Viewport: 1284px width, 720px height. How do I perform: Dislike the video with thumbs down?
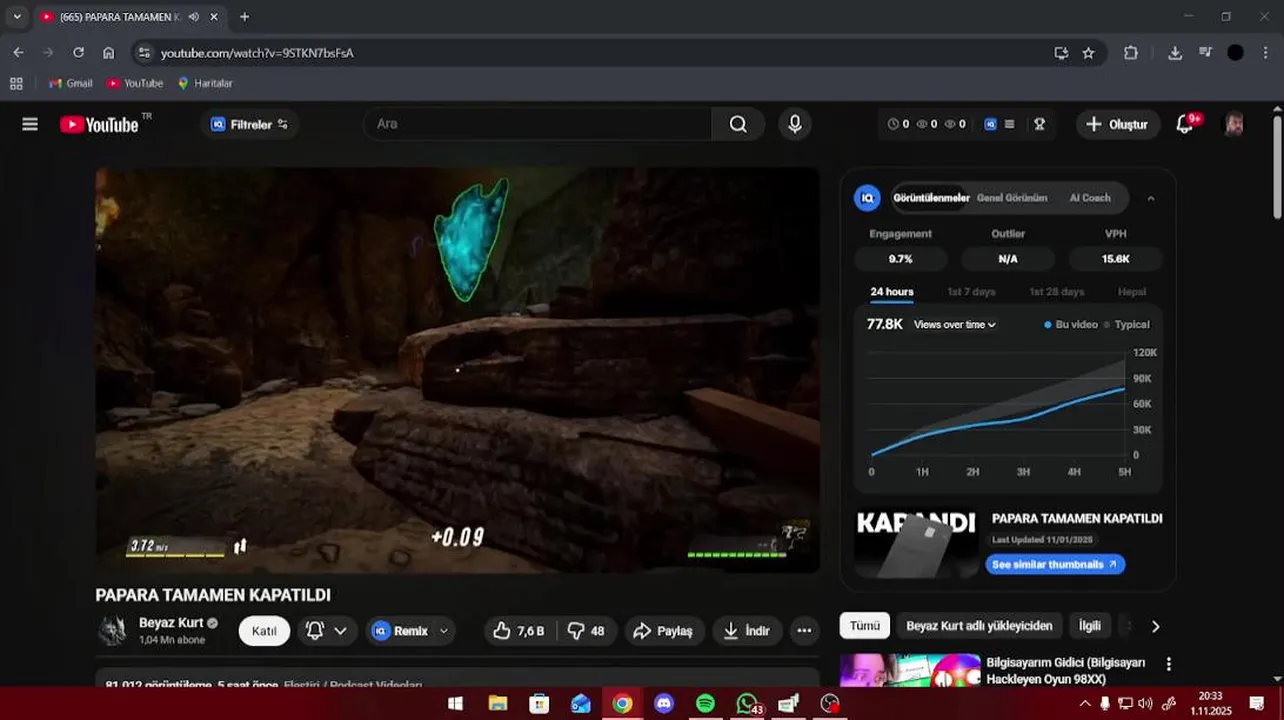(586, 631)
